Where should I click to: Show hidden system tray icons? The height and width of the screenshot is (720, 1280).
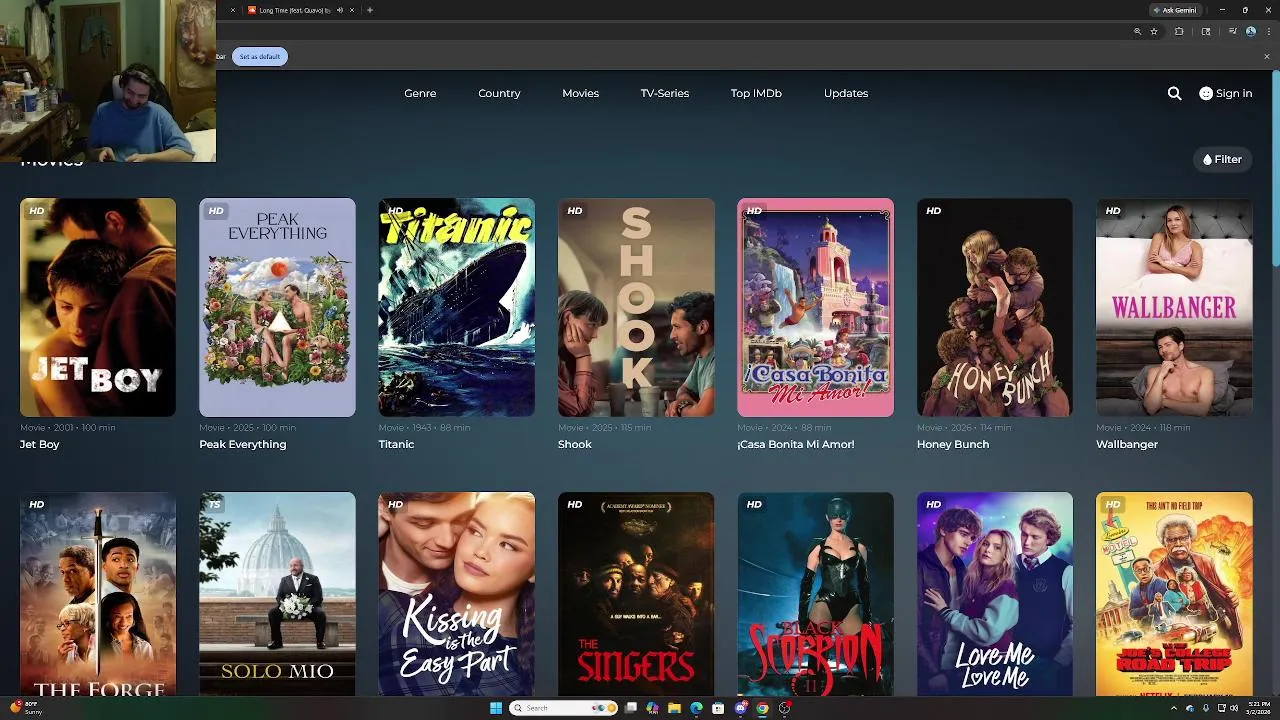pos(1174,708)
